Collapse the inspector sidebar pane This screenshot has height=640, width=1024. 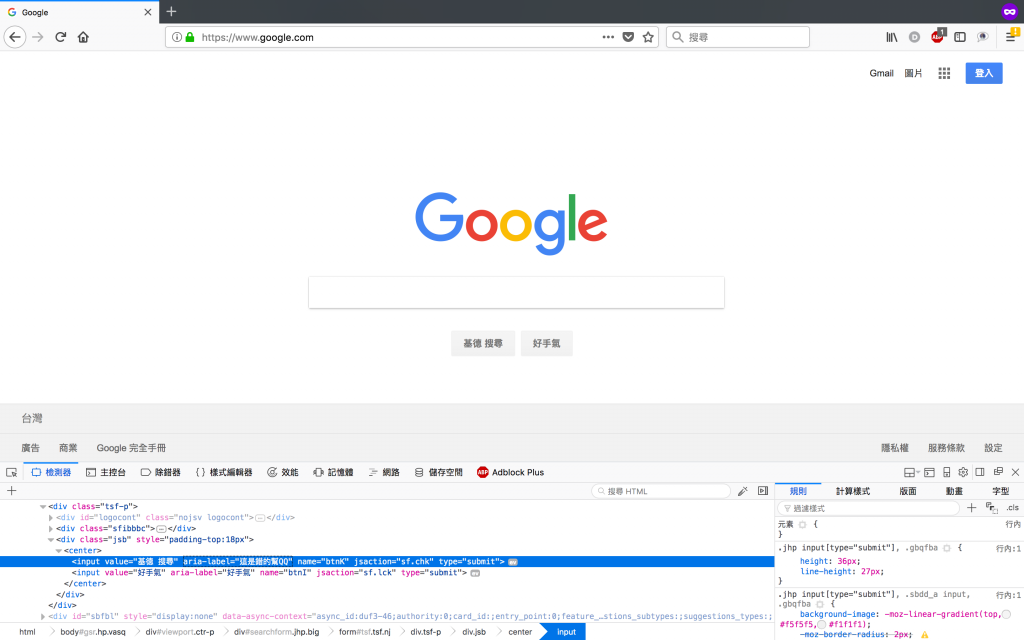tap(763, 491)
